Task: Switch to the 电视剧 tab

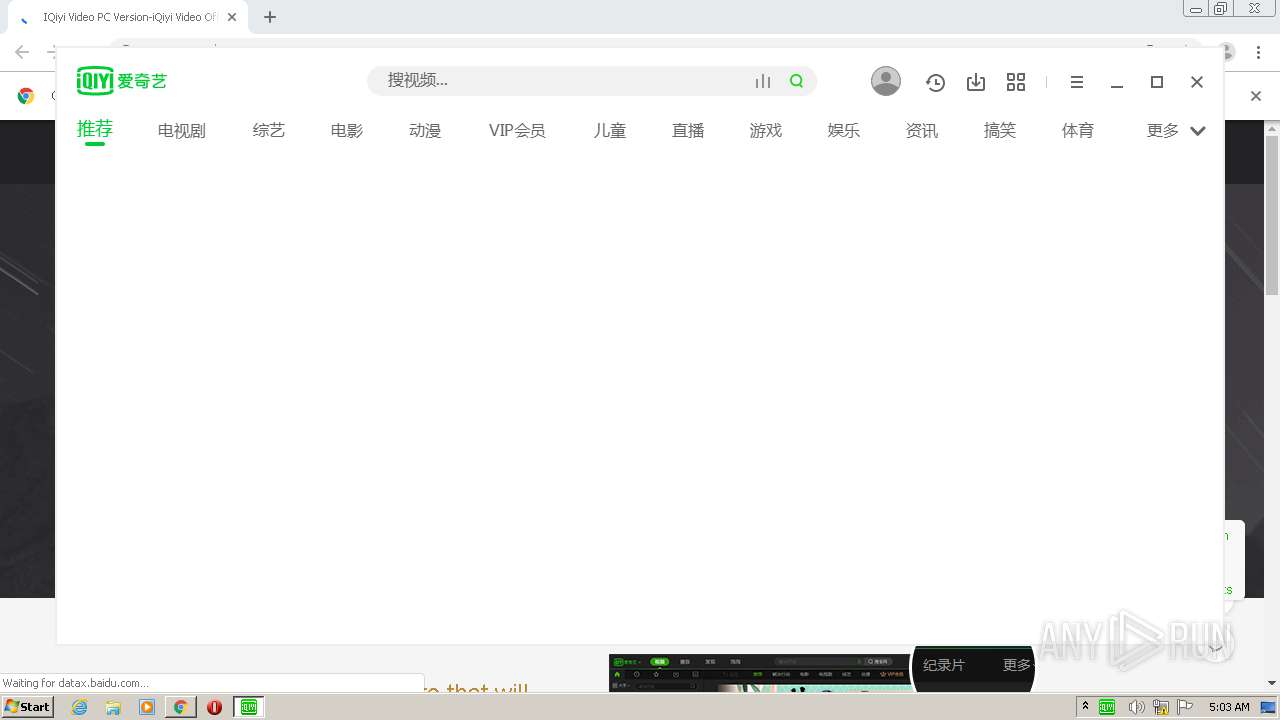Action: pyautogui.click(x=182, y=130)
